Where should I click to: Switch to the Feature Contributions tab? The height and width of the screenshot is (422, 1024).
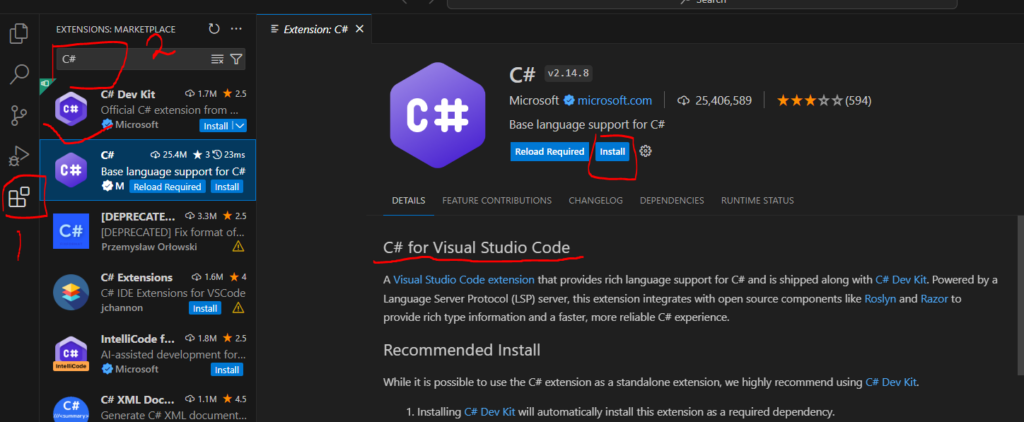496,201
